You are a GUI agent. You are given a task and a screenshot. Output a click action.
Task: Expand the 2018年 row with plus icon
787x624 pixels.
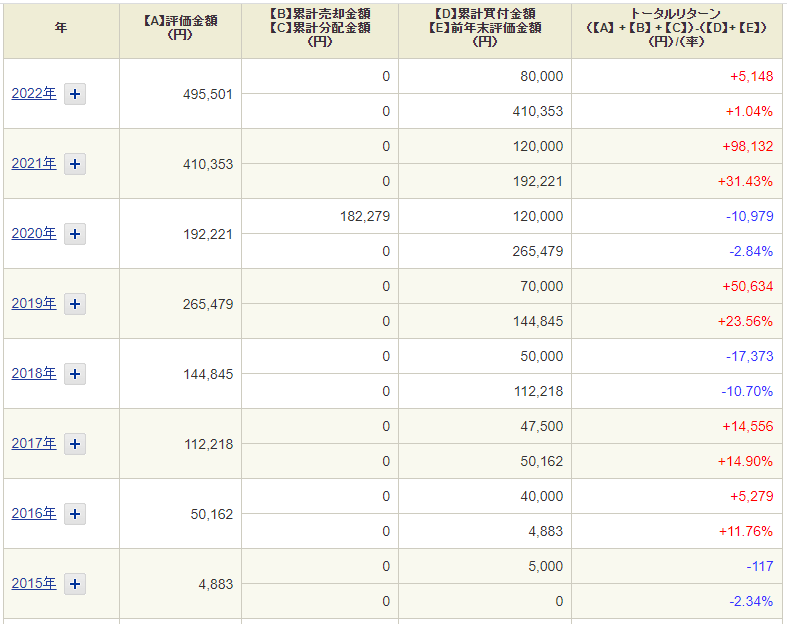[75, 374]
